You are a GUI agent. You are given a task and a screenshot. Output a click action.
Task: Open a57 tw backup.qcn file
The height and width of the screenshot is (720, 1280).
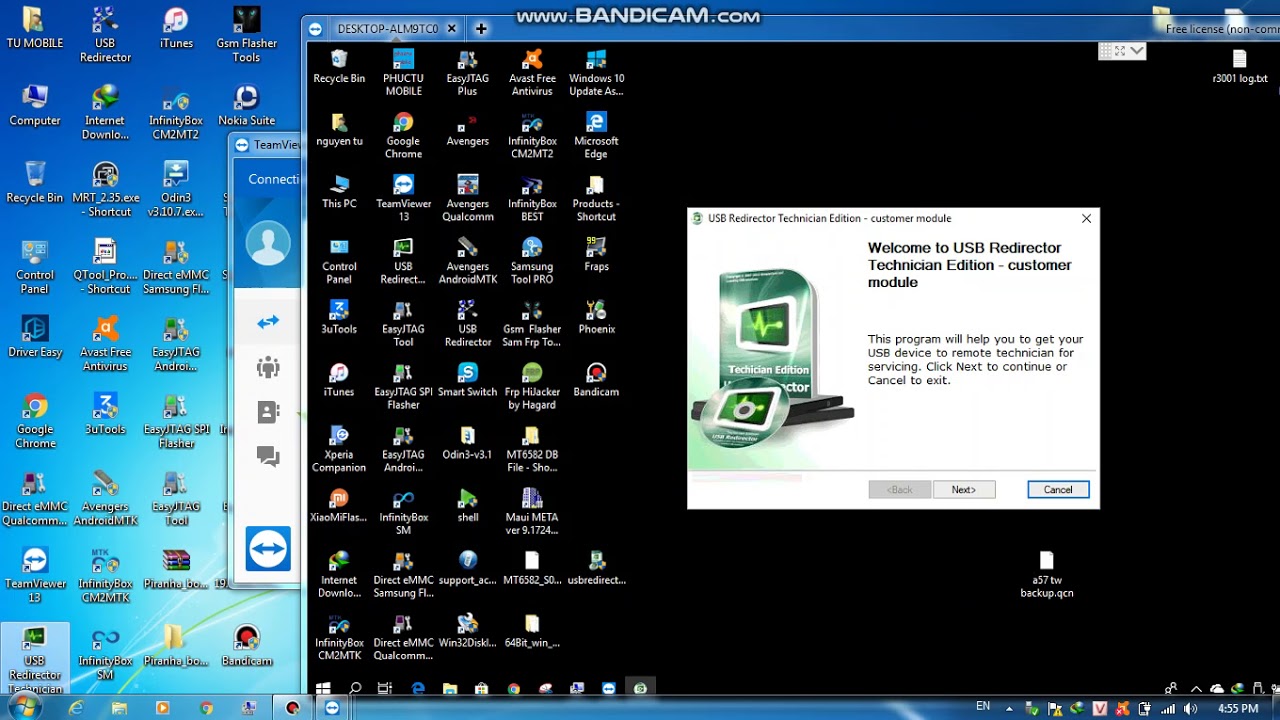point(1046,575)
